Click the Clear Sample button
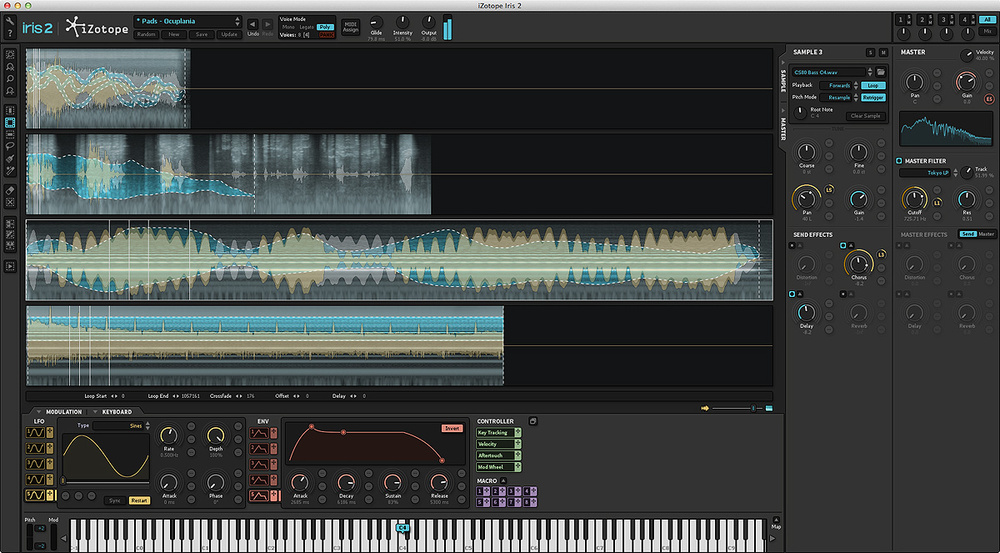 point(865,116)
